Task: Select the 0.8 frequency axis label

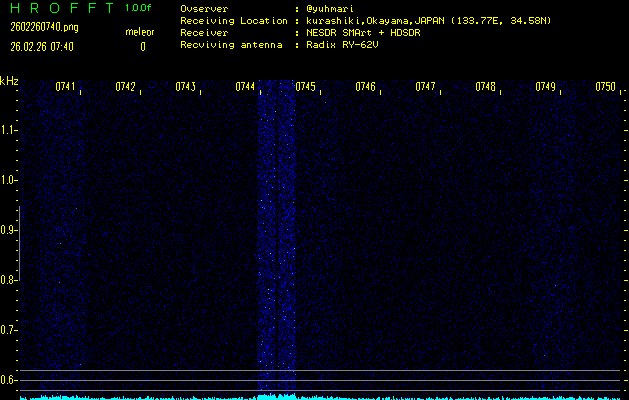Action: pyautogui.click(x=9, y=280)
